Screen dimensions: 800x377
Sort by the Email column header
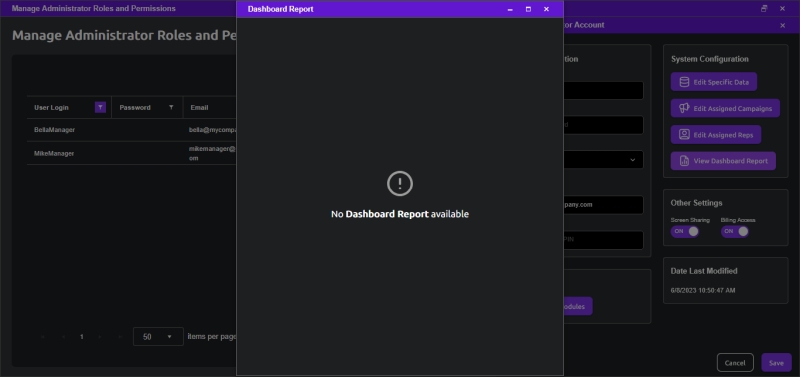click(x=199, y=108)
